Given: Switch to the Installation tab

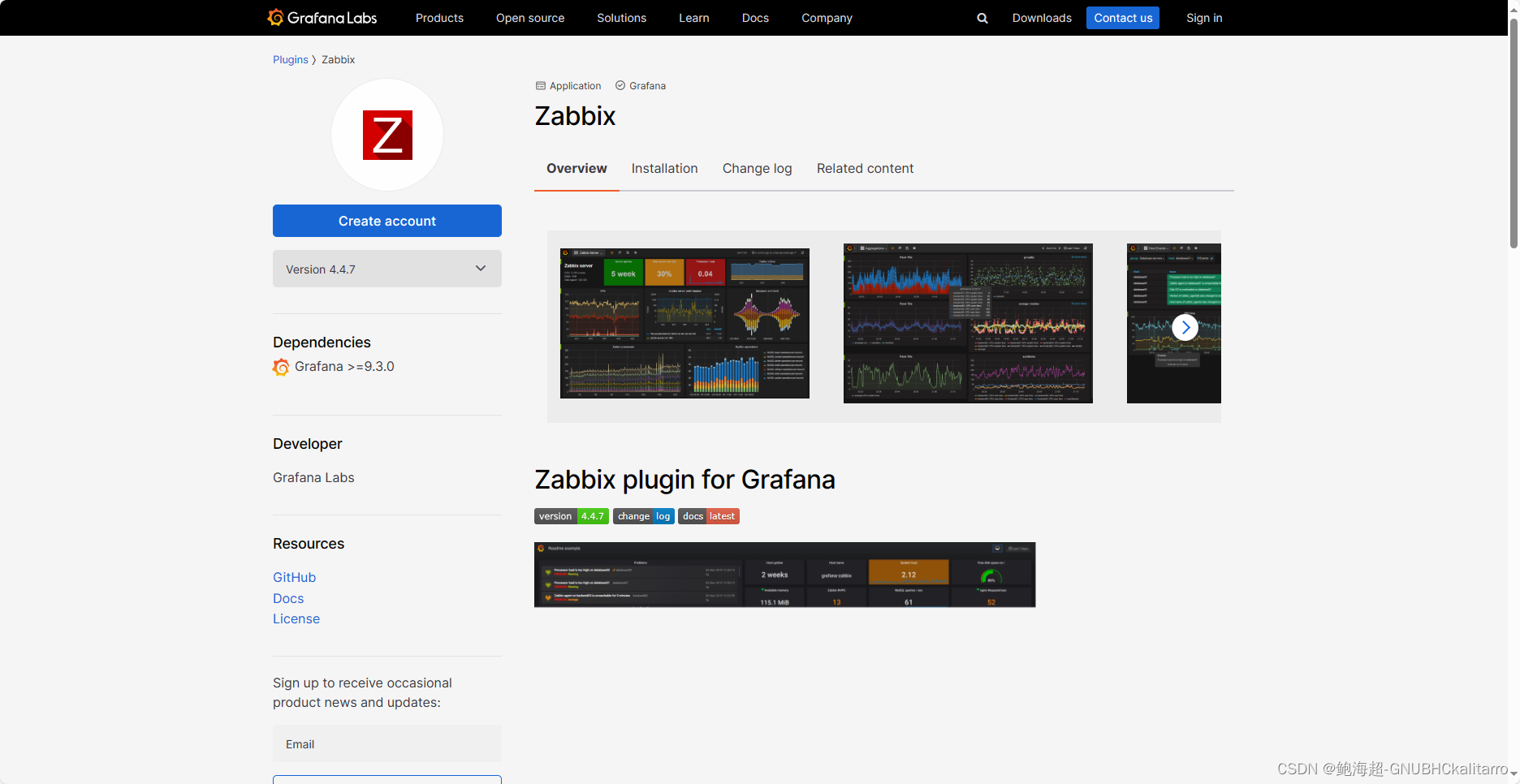Looking at the screenshot, I should coord(664,168).
